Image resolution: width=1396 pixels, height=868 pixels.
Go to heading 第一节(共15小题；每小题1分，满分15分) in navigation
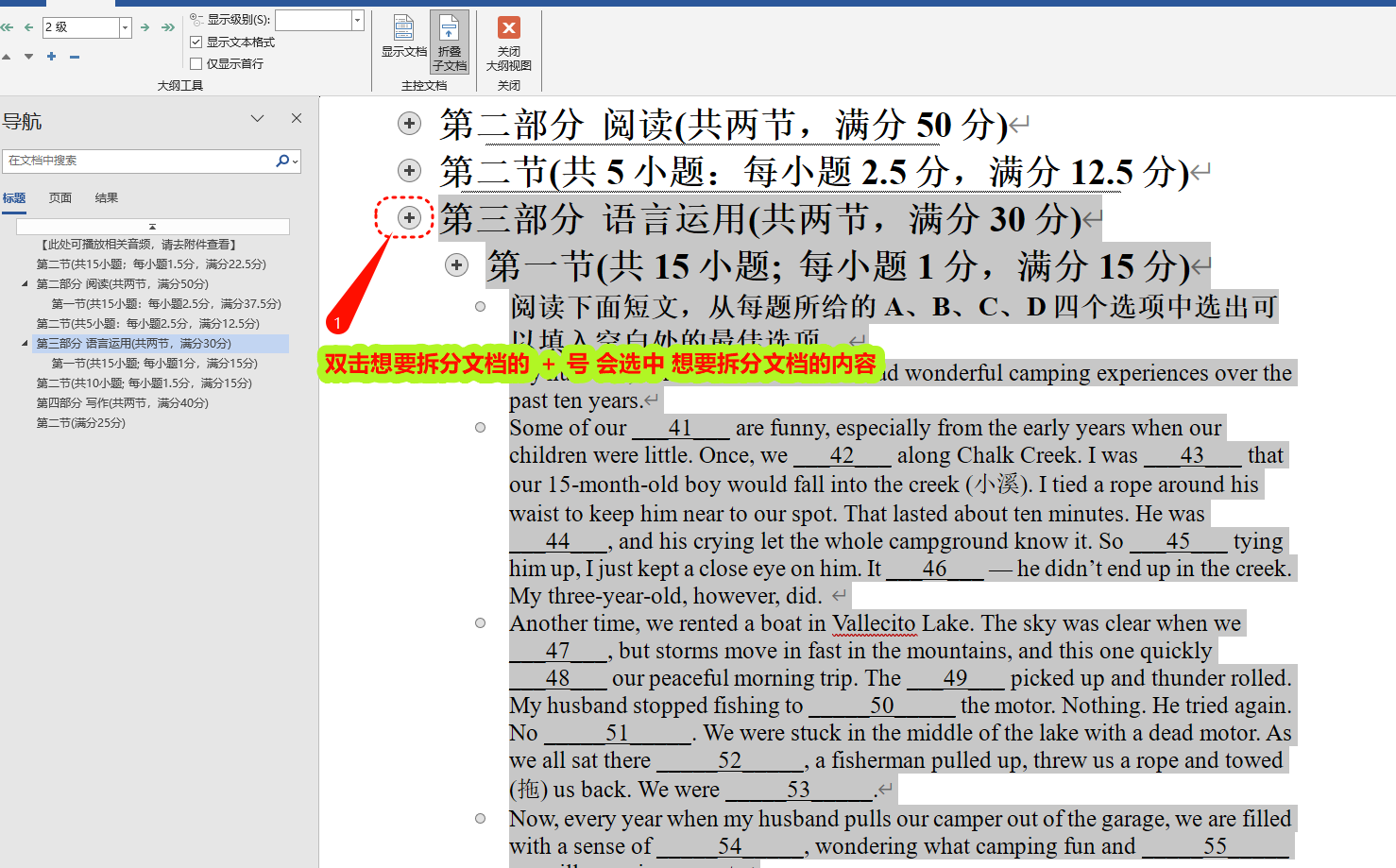(154, 364)
